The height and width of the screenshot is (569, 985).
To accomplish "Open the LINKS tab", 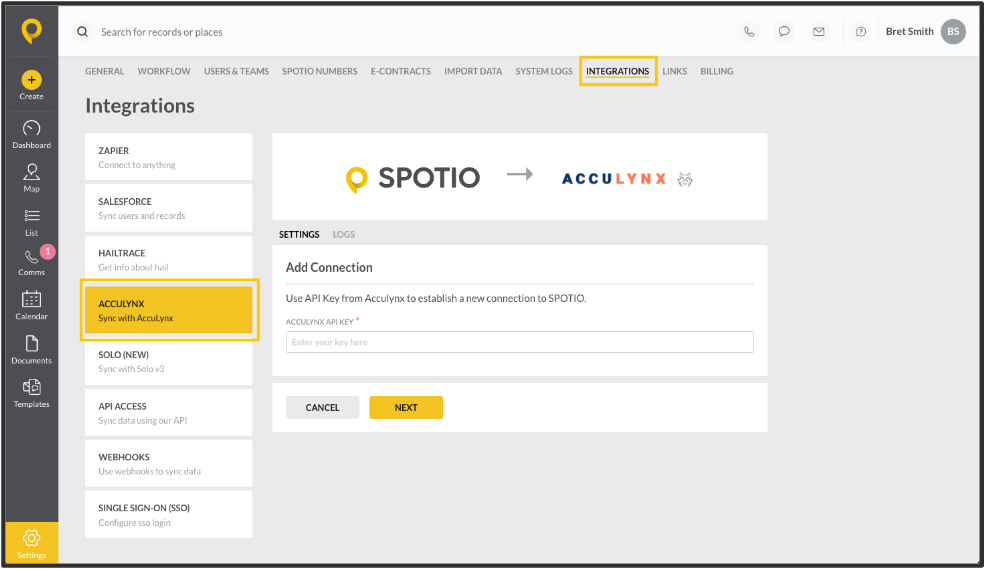I will 675,71.
